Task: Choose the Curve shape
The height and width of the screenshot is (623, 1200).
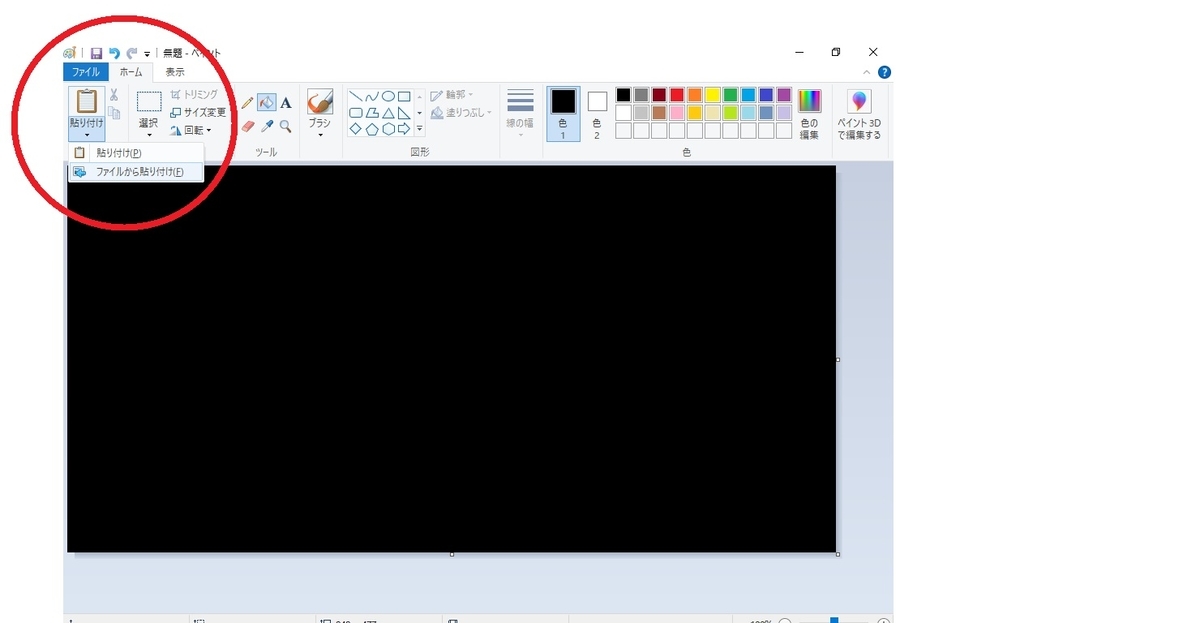Action: point(372,96)
